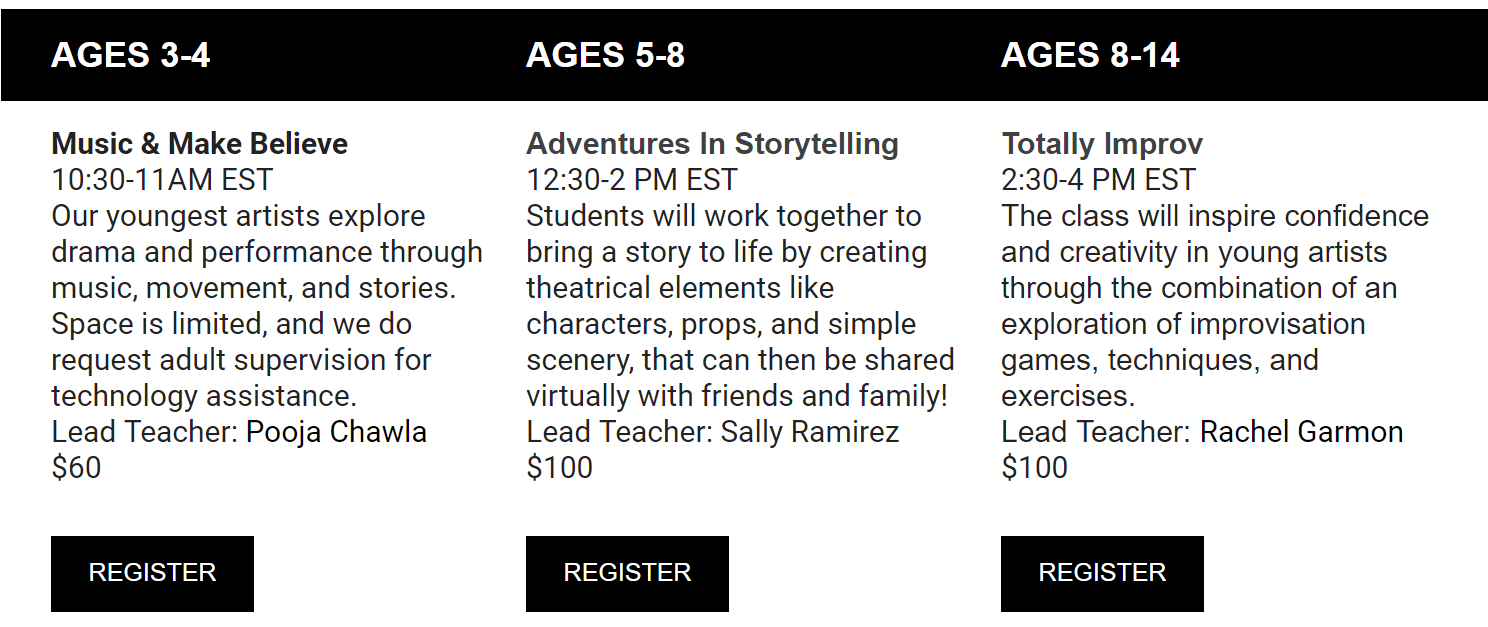Click the $60 price text
This screenshot has width=1488, height=627.
tap(76, 468)
